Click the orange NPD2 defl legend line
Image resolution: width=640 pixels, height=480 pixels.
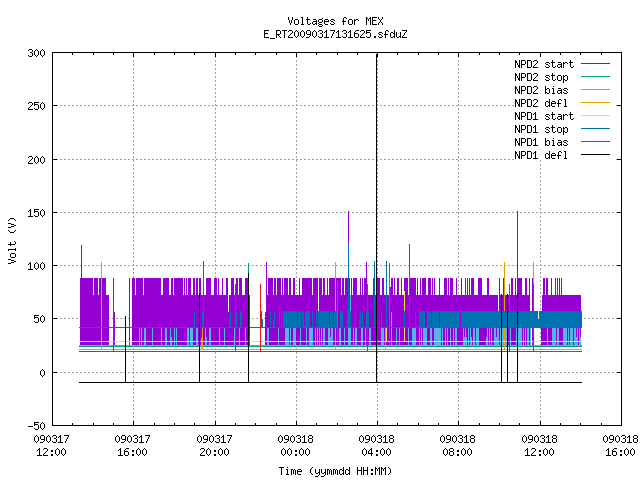tap(596, 102)
